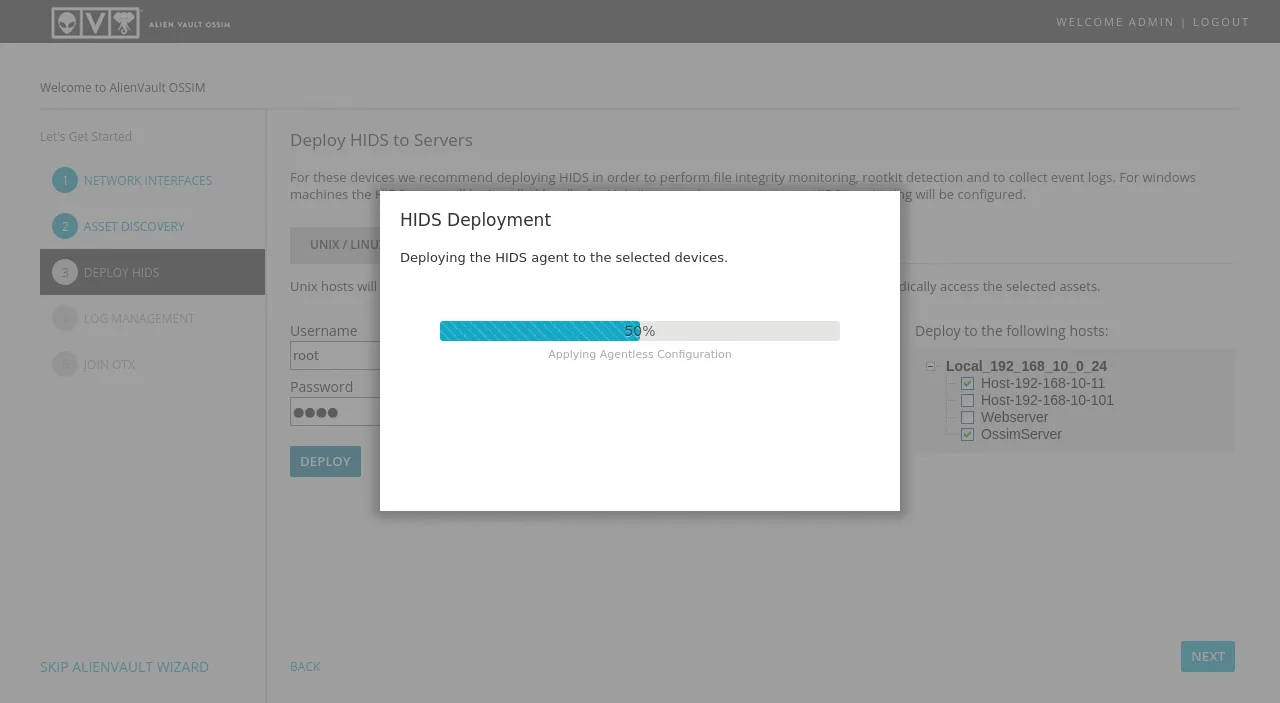Go to the Asset Discovery step
This screenshot has width=1280, height=703.
[x=134, y=227]
